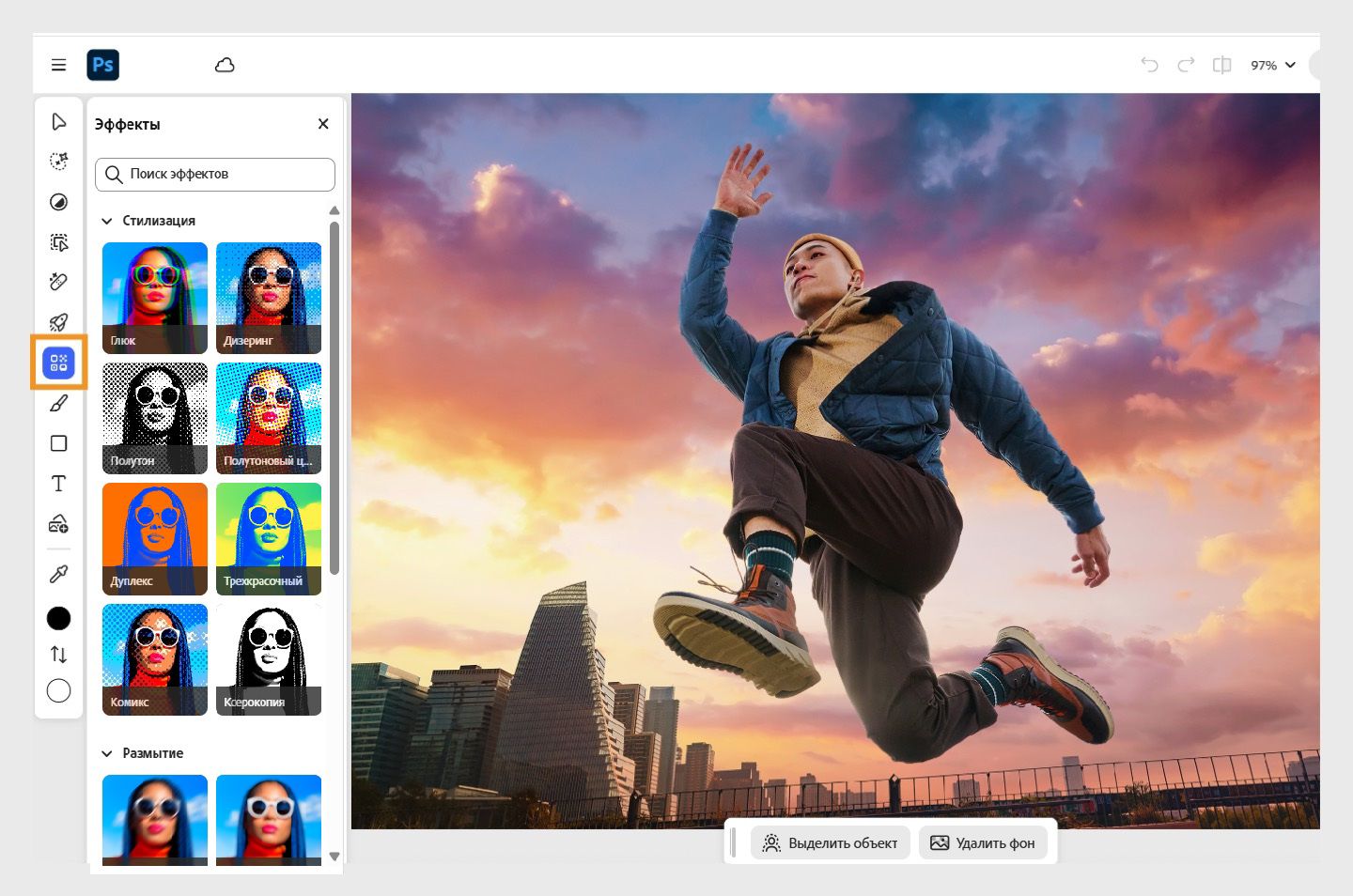This screenshot has height=896, width=1353.
Task: Open the white background color swatch
Action: [x=58, y=691]
